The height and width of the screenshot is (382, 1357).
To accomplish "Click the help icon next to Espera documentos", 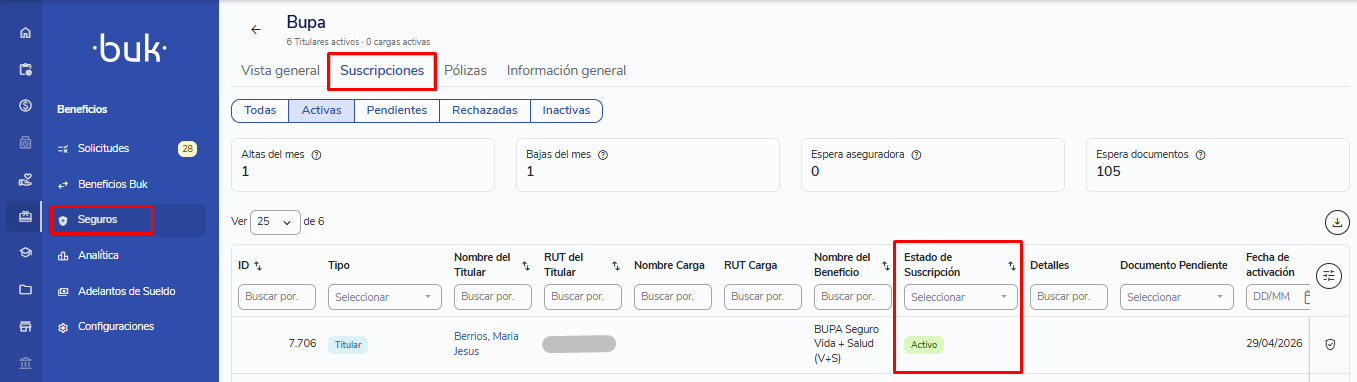I will pos(1200,155).
